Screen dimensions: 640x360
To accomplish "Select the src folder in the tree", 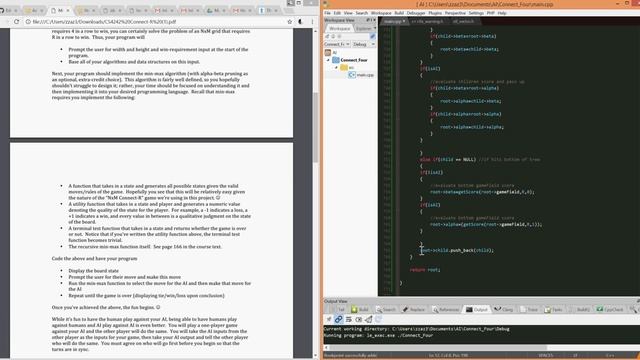I will pos(347,67).
